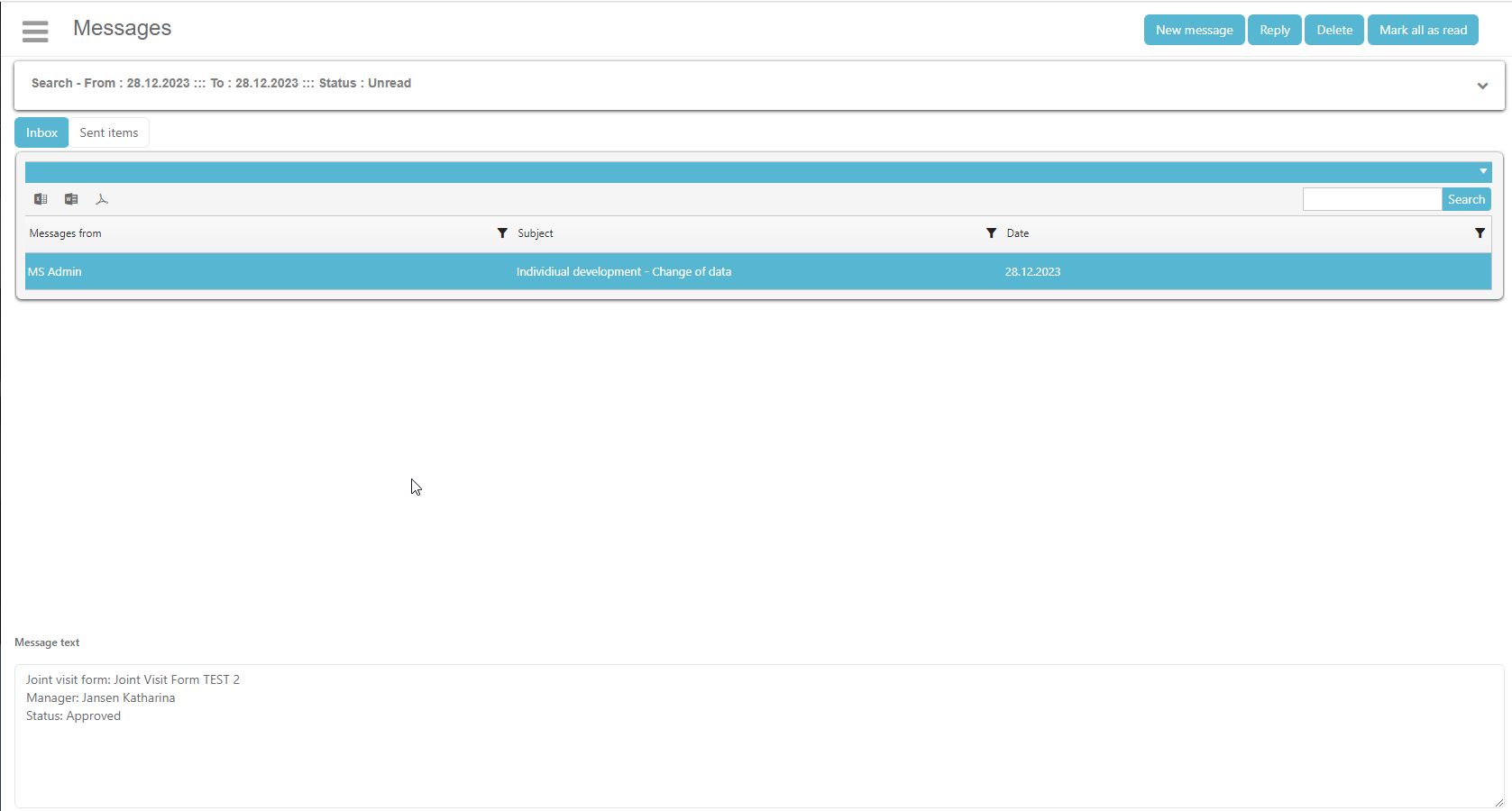Viewport: 1512px width, 811px height.
Task: Click the grid Search button
Action: coord(1466,199)
